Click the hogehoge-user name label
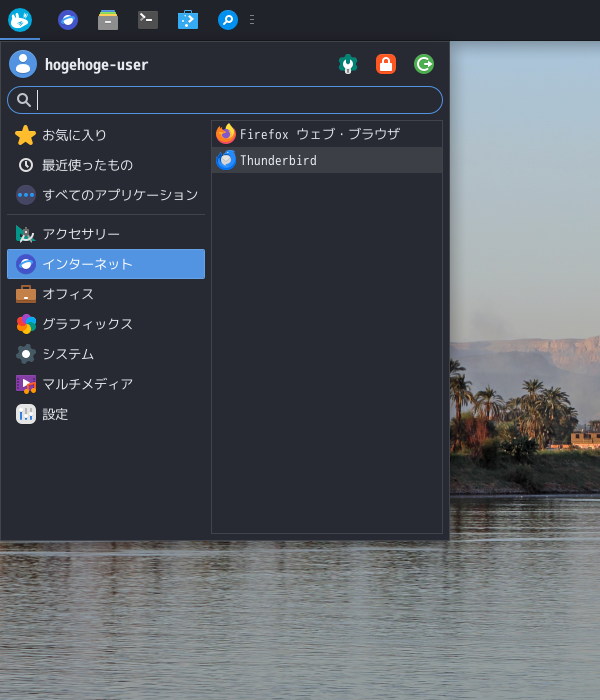This screenshot has width=600, height=700. pos(96,65)
